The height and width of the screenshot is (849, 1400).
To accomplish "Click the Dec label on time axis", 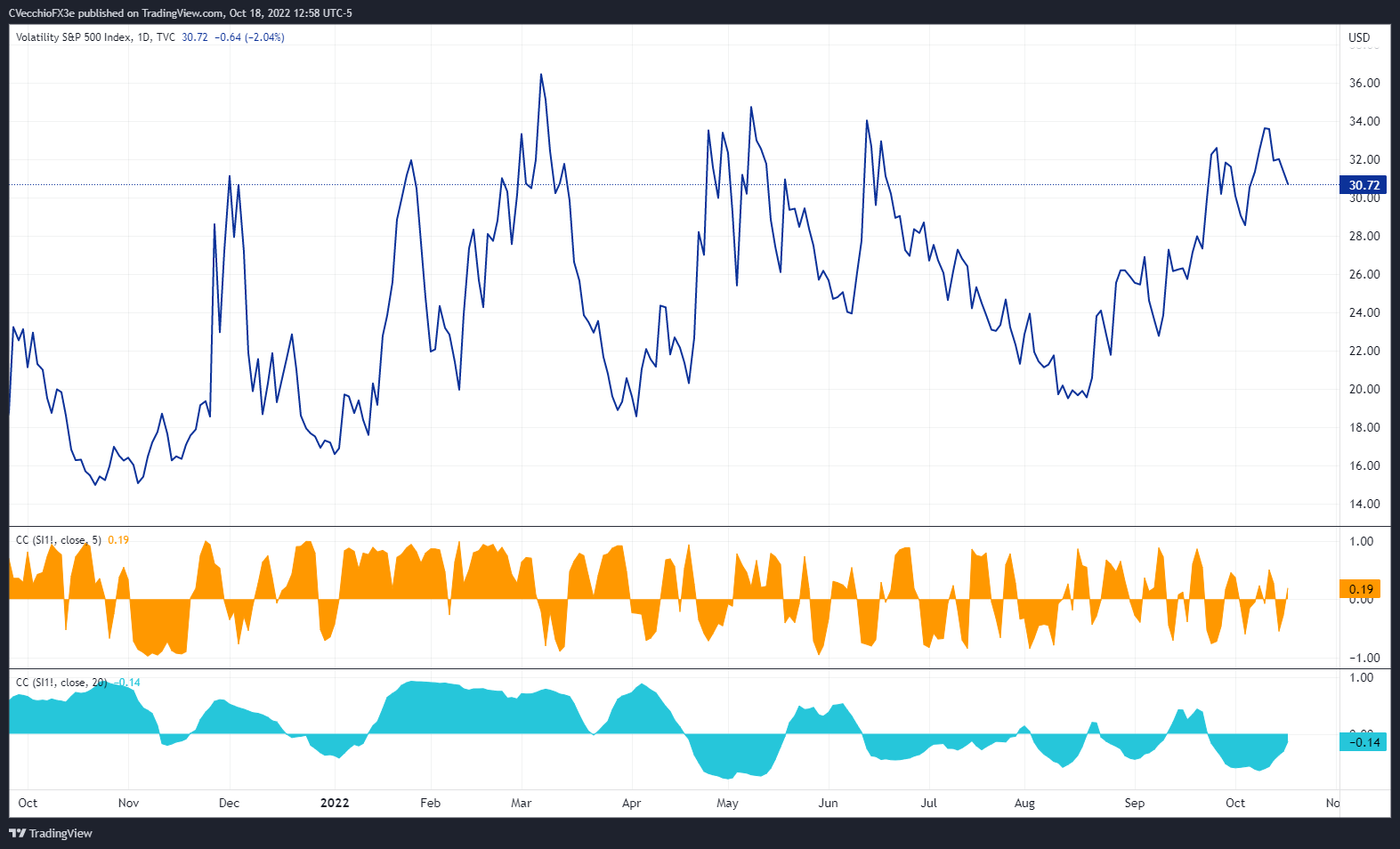I will coord(229,803).
